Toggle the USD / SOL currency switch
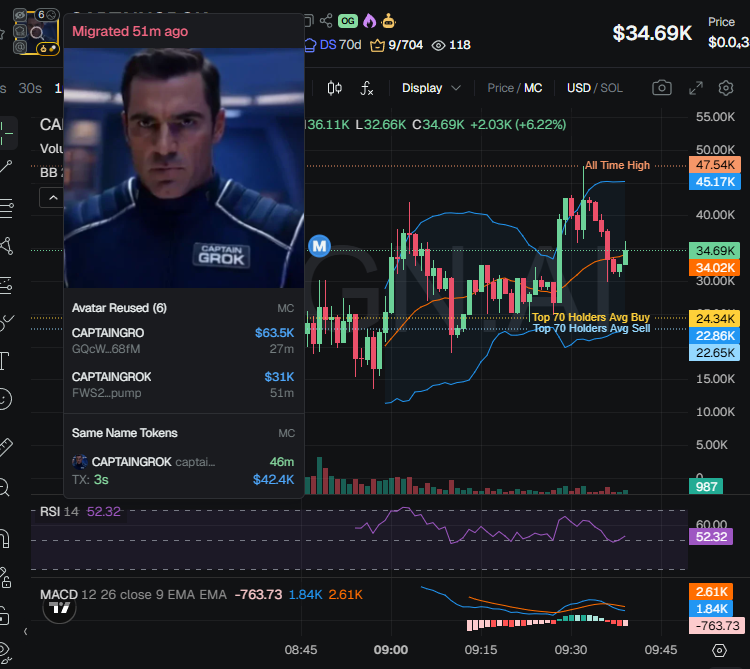This screenshot has height=669, width=750. (595, 88)
